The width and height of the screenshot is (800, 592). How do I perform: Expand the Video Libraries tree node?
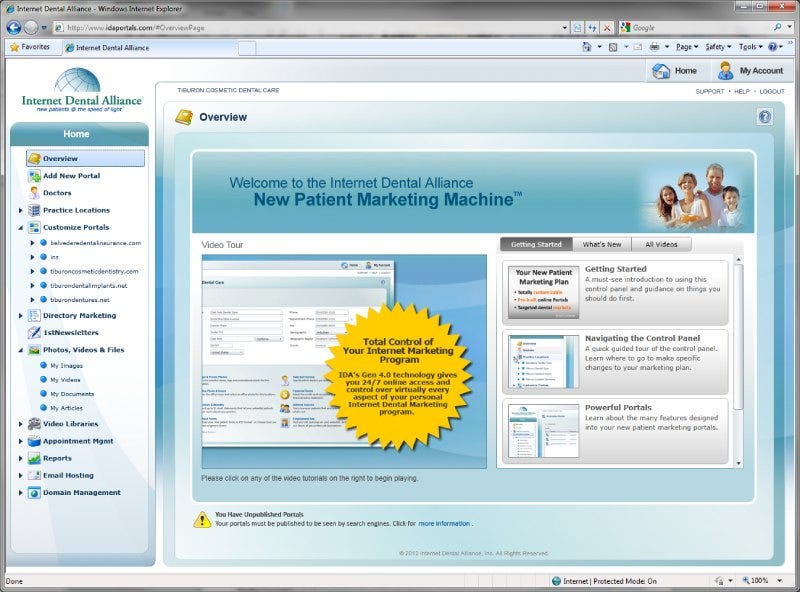tap(20, 424)
